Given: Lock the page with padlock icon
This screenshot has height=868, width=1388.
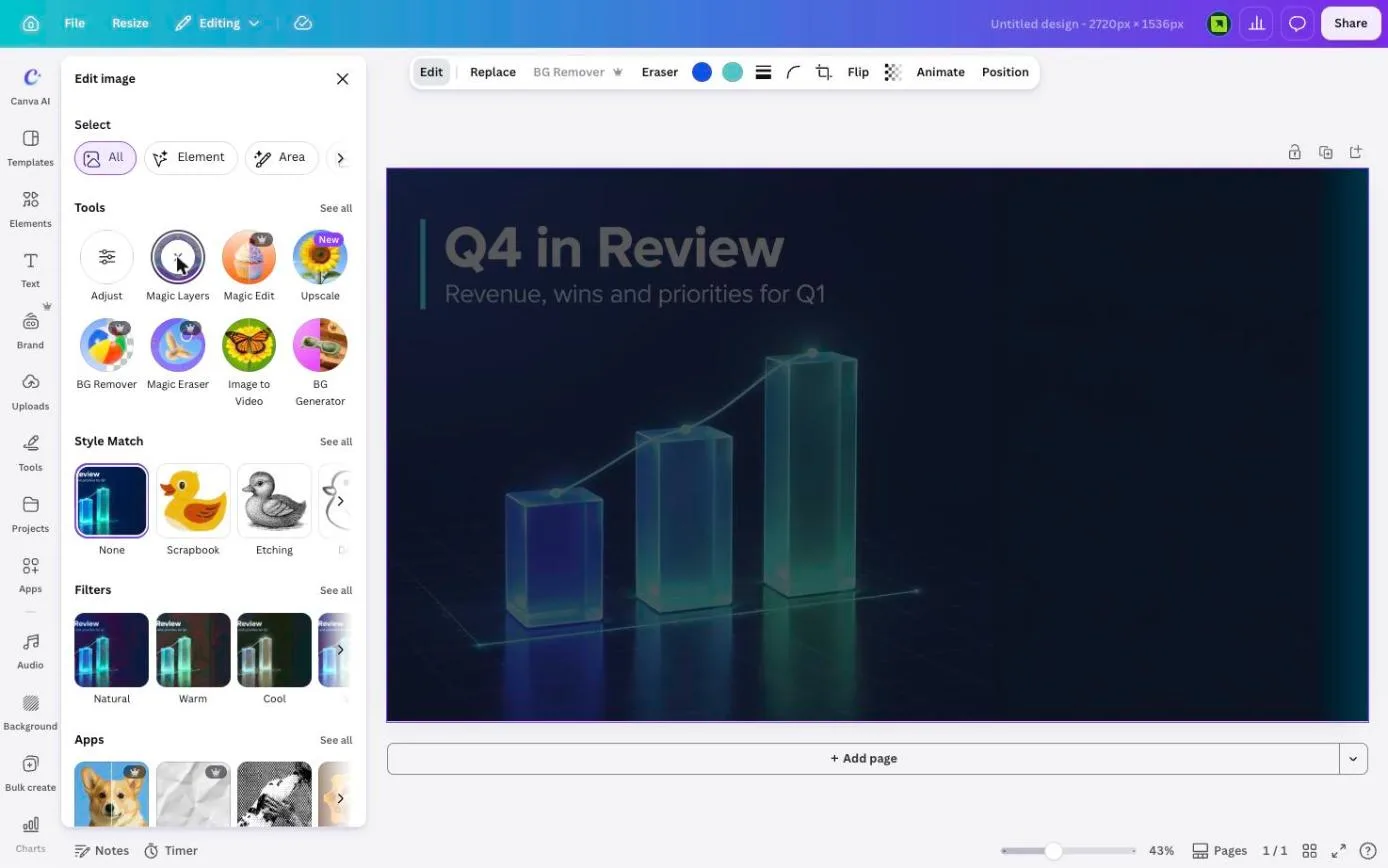Looking at the screenshot, I should tap(1295, 152).
